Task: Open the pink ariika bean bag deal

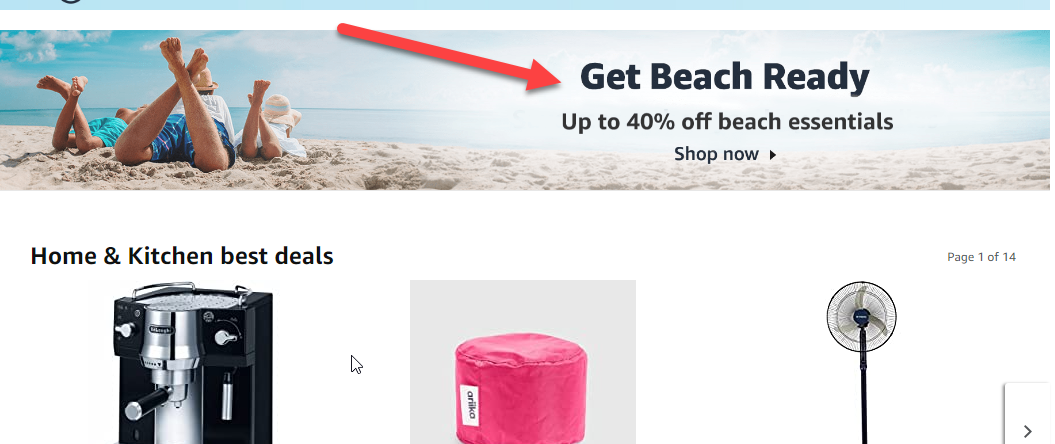Action: pos(523,362)
